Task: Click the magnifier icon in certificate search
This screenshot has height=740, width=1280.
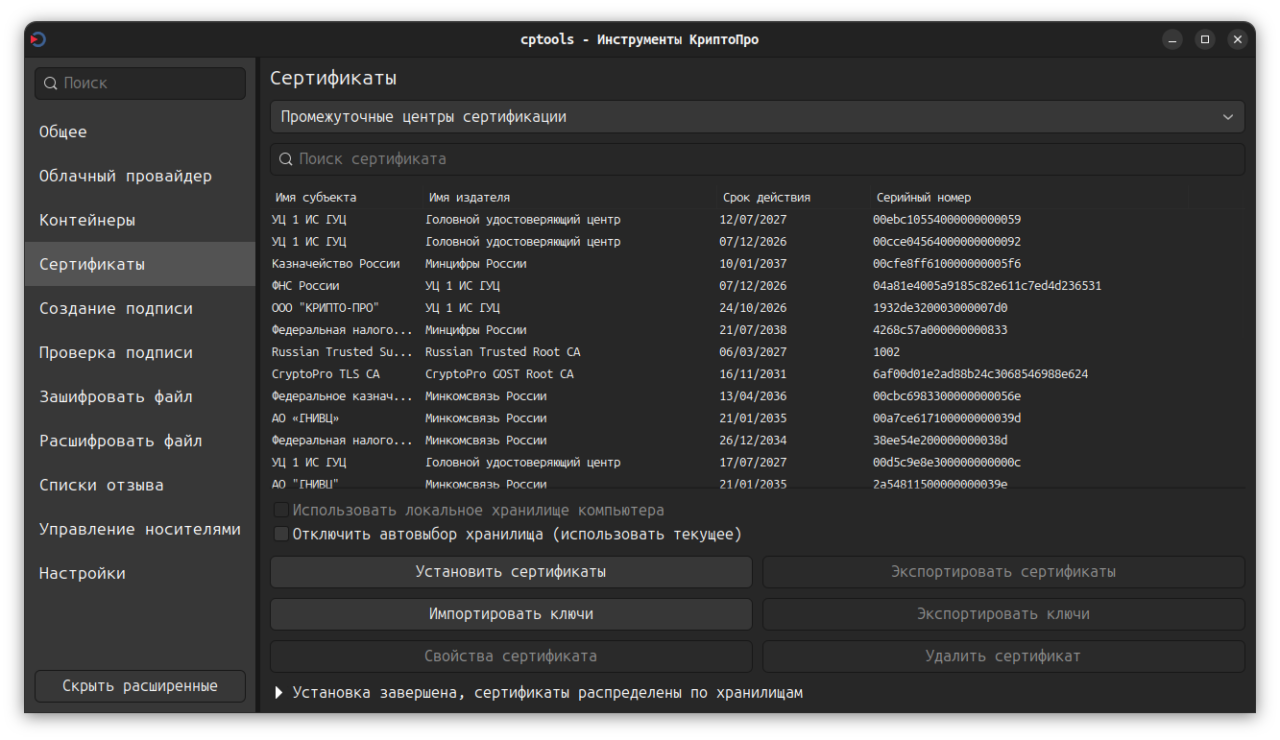Action: 286,159
